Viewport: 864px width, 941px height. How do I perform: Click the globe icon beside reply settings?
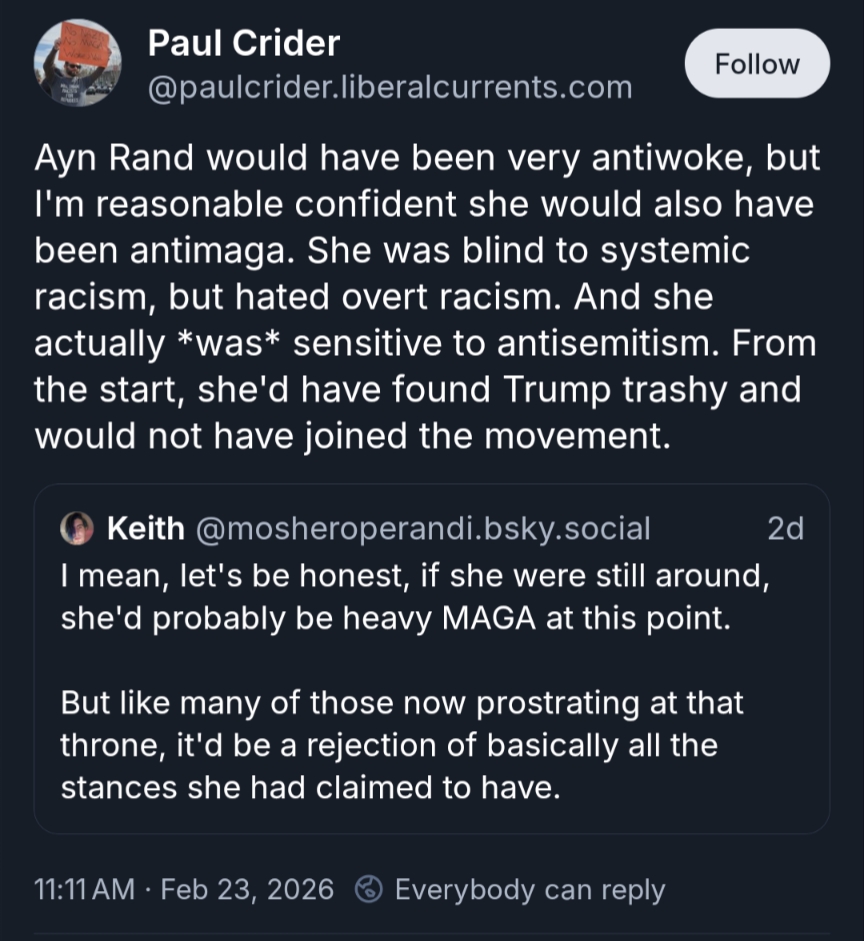tap(371, 889)
